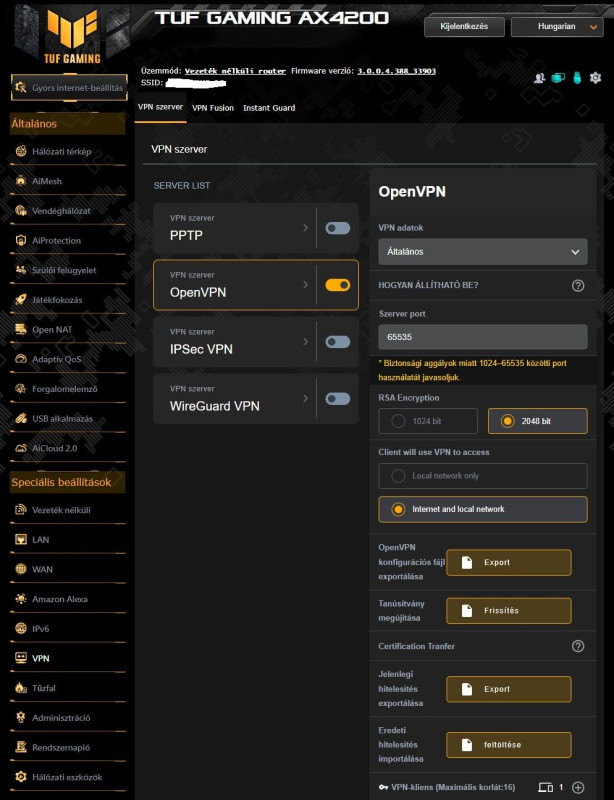The height and width of the screenshot is (800, 614).
Task: Open the Vezeték nélküli router mode link
Action: coord(235,71)
